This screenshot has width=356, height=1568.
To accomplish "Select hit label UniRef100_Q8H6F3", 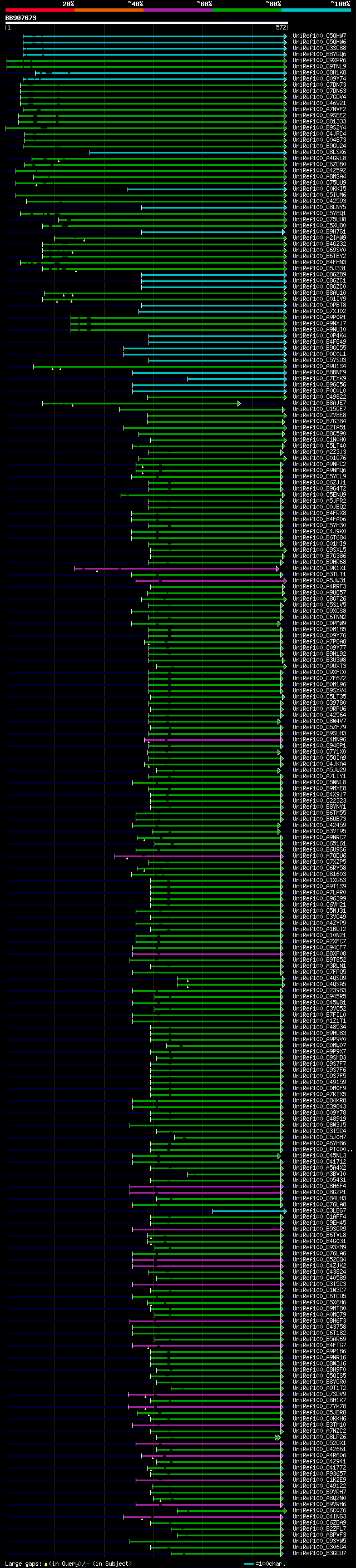I will pos(319,1321).
